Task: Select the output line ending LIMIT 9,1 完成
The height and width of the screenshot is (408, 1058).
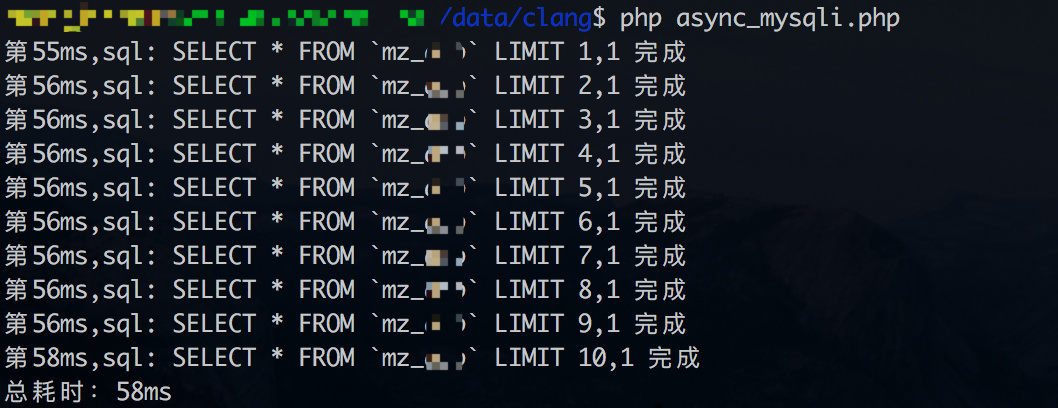Action: click(x=345, y=323)
